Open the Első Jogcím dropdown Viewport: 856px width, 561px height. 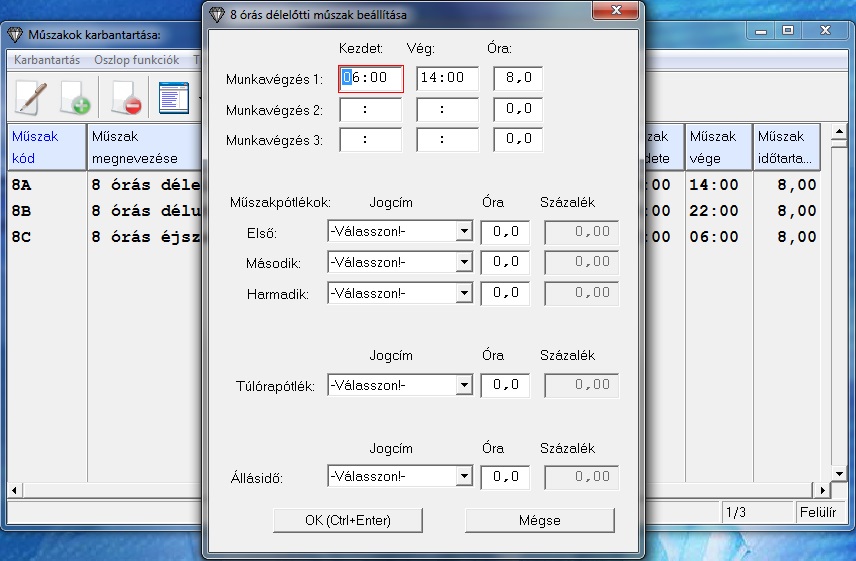click(463, 232)
